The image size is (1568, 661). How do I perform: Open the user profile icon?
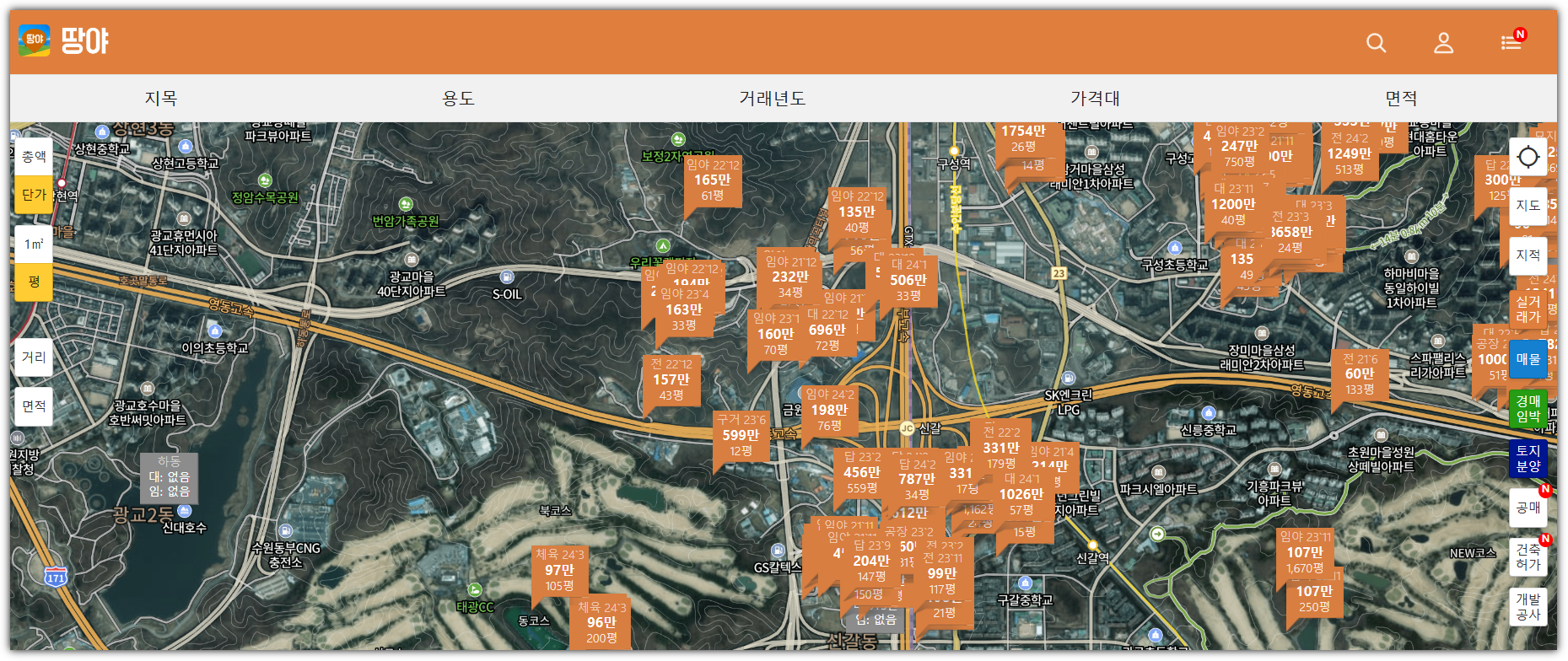click(1443, 42)
